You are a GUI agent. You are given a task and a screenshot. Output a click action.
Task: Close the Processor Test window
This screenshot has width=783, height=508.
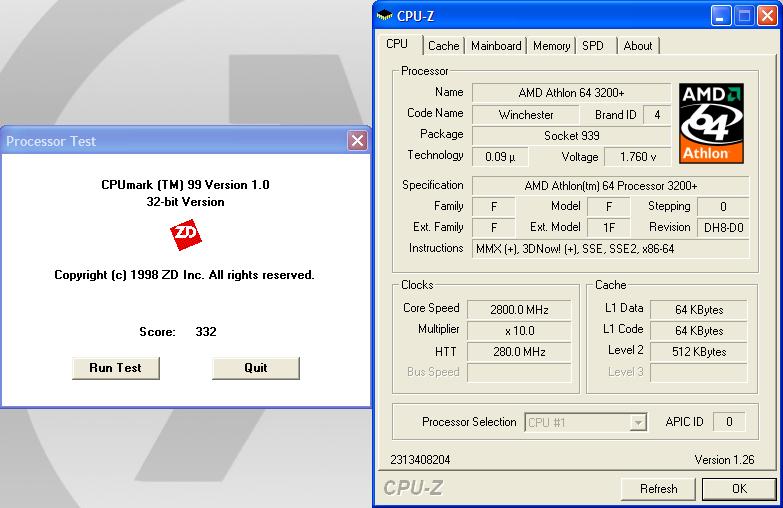[x=357, y=141]
